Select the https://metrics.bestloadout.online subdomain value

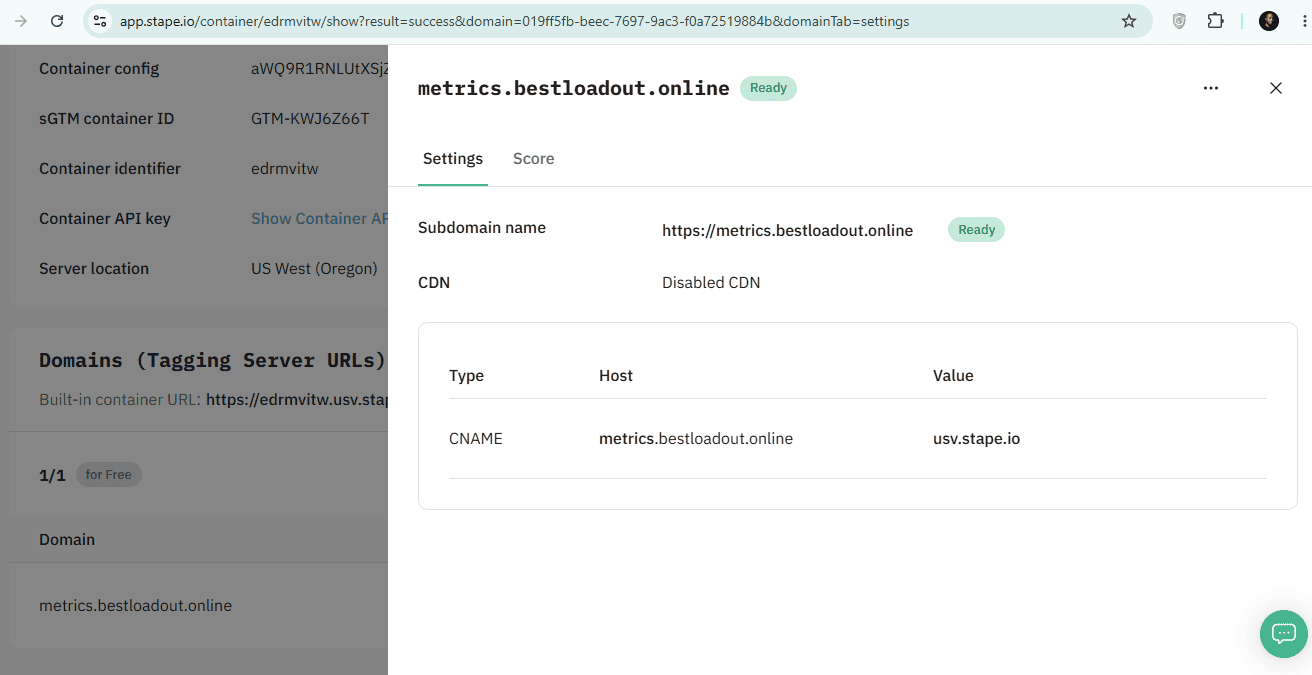click(x=787, y=231)
